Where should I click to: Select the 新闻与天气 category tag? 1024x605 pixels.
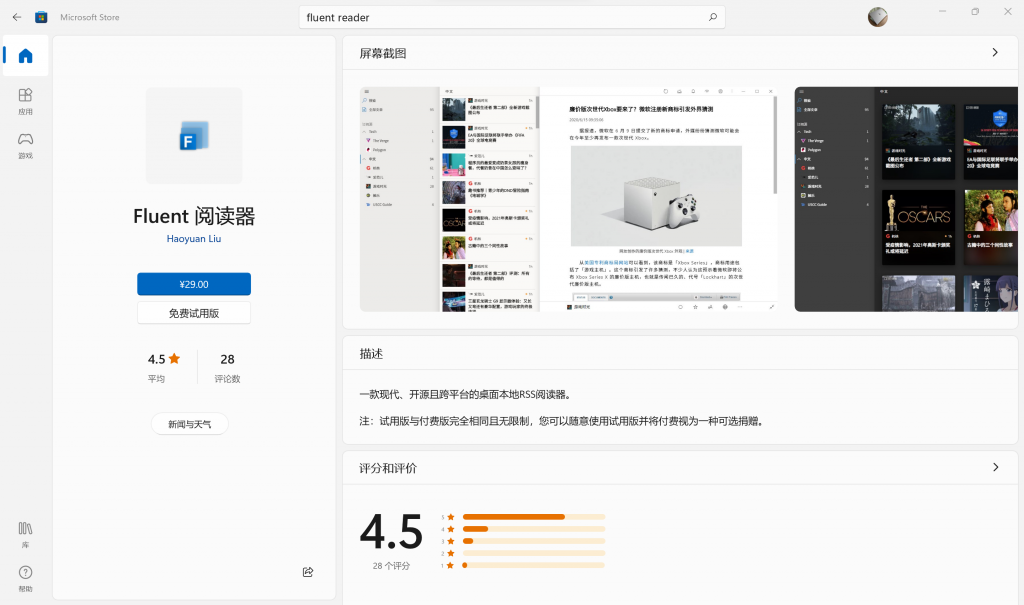[189, 424]
